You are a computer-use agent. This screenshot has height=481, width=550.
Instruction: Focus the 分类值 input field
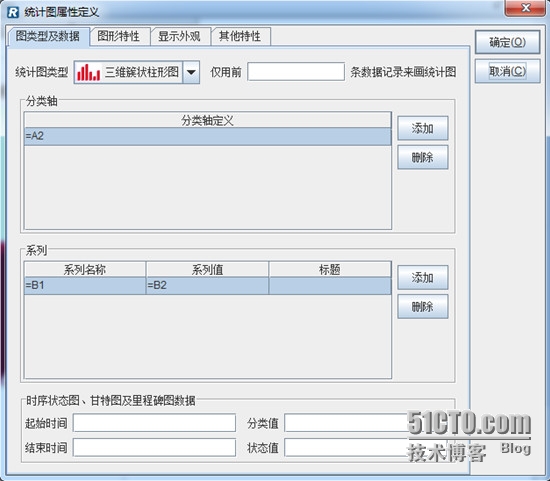point(365,423)
